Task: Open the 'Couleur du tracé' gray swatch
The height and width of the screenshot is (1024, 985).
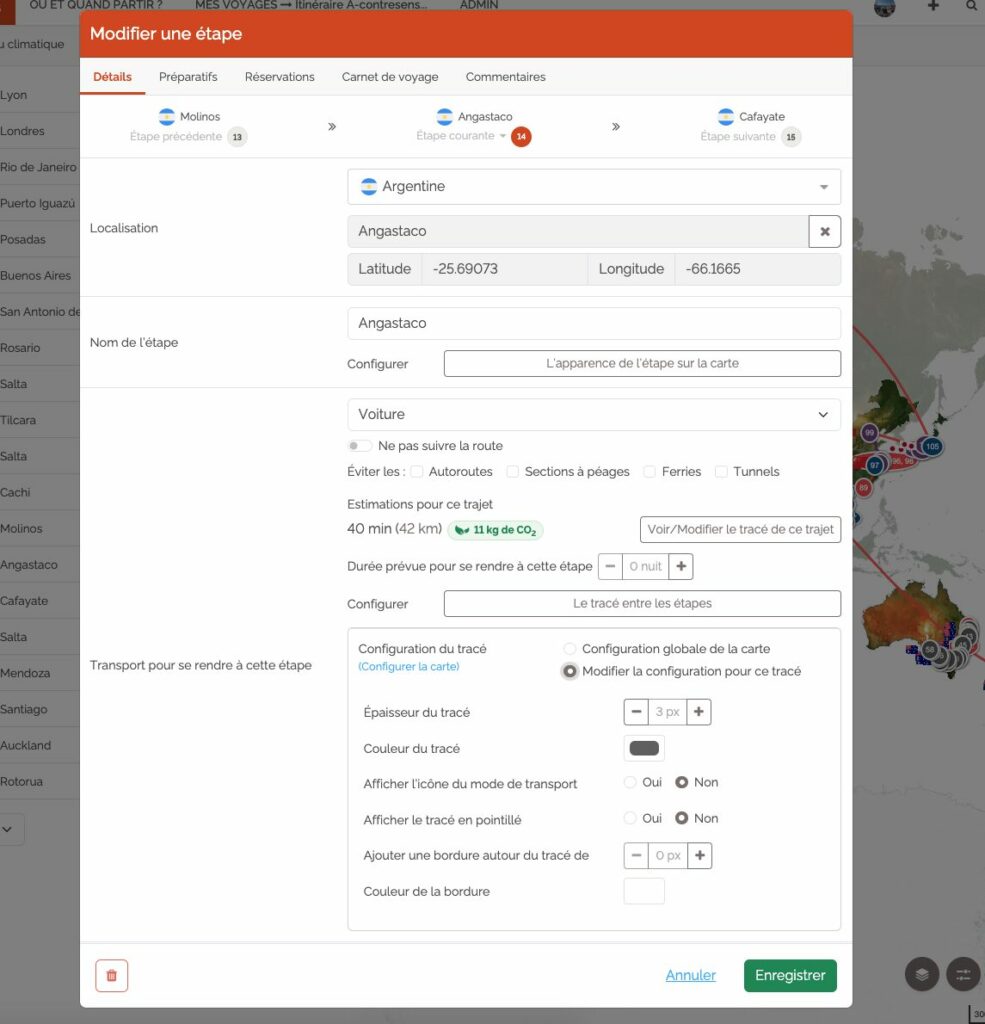Action: [x=644, y=748]
